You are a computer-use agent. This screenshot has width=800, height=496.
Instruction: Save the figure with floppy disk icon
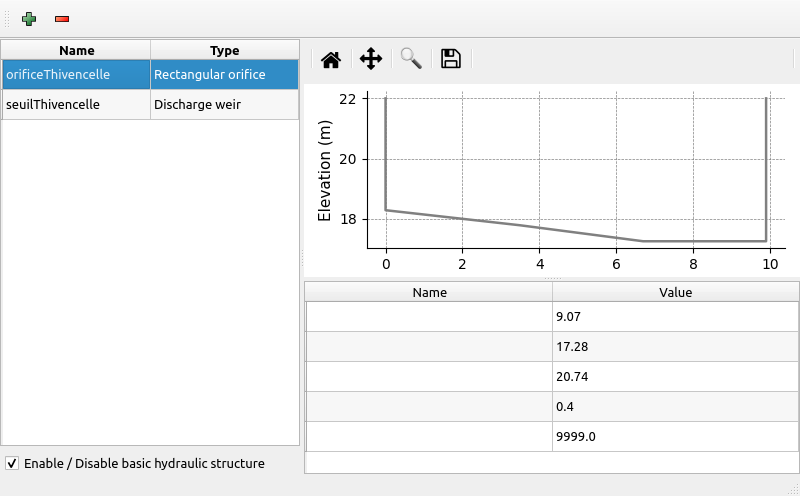(x=451, y=59)
